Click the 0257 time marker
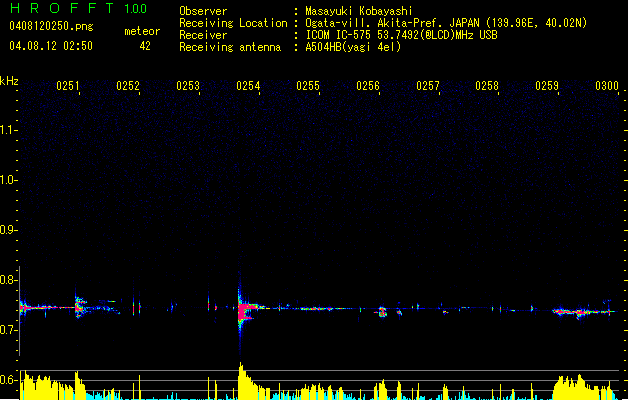This screenshot has height=400, width=629. click(x=428, y=86)
